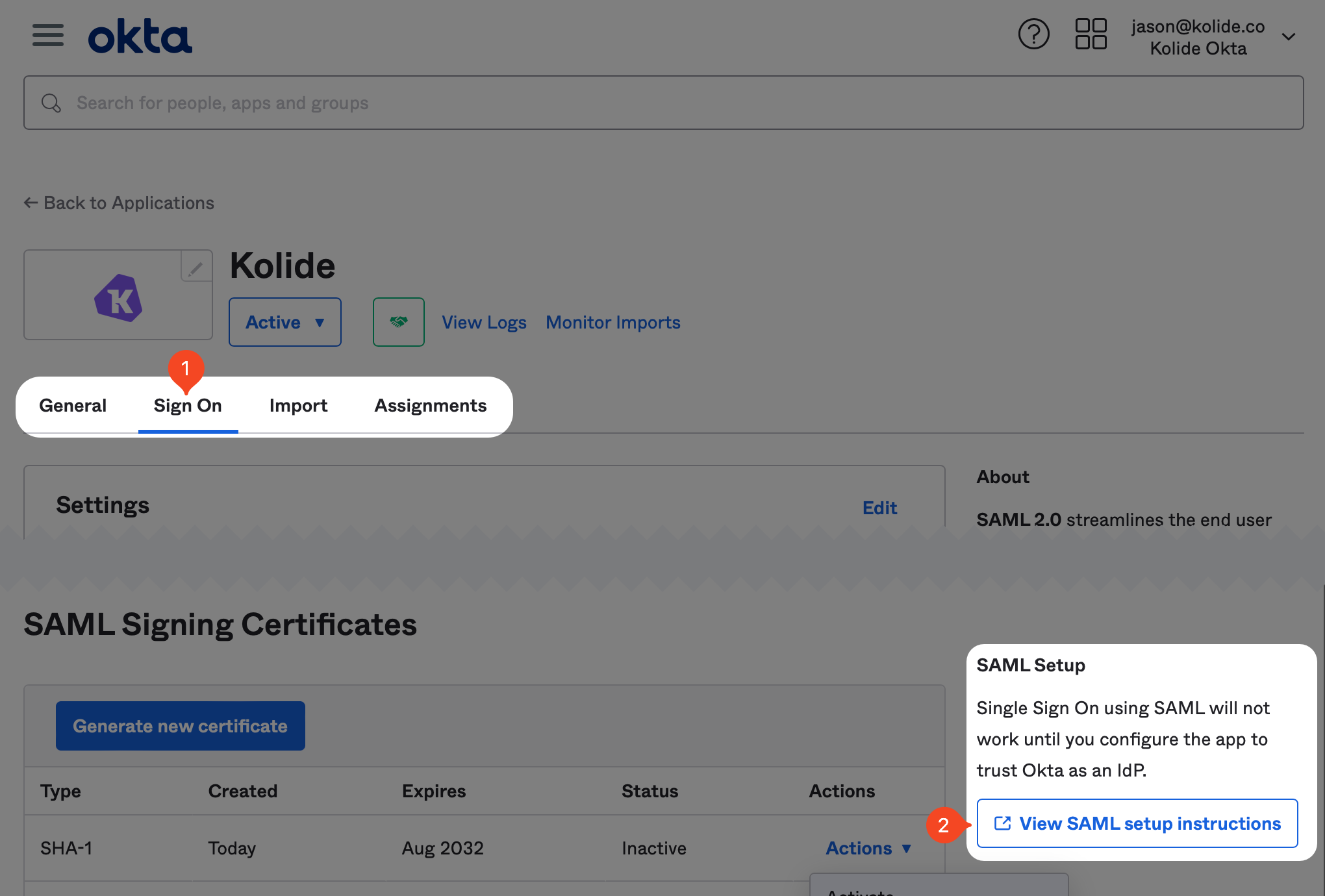The image size is (1325, 896).
Task: Click the Type column header
Action: [x=60, y=791]
